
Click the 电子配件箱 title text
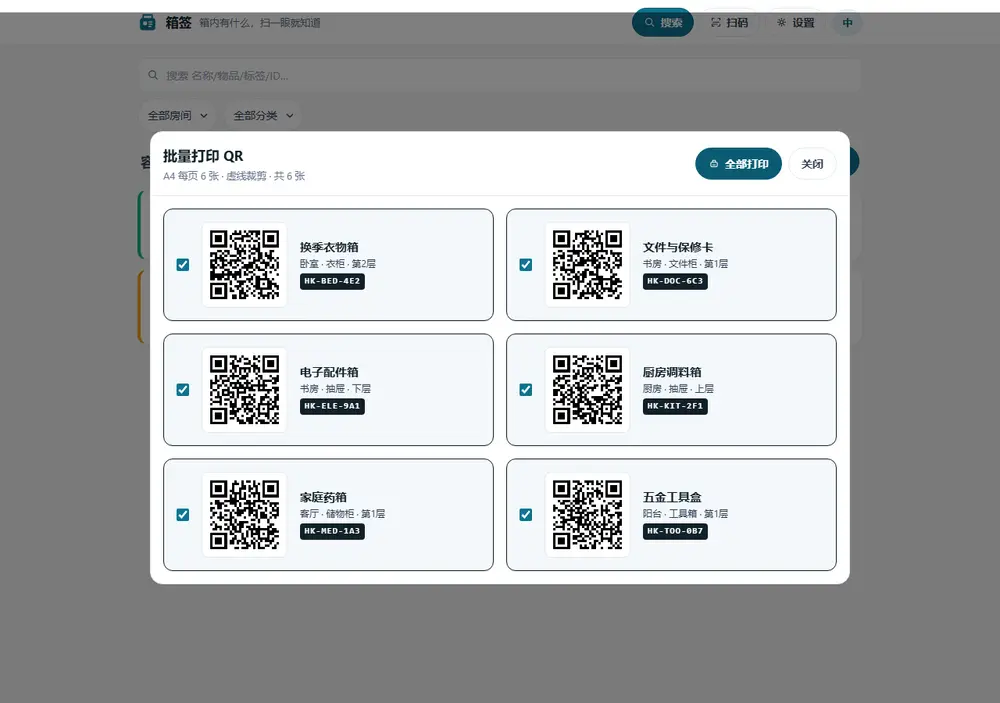[329, 372]
